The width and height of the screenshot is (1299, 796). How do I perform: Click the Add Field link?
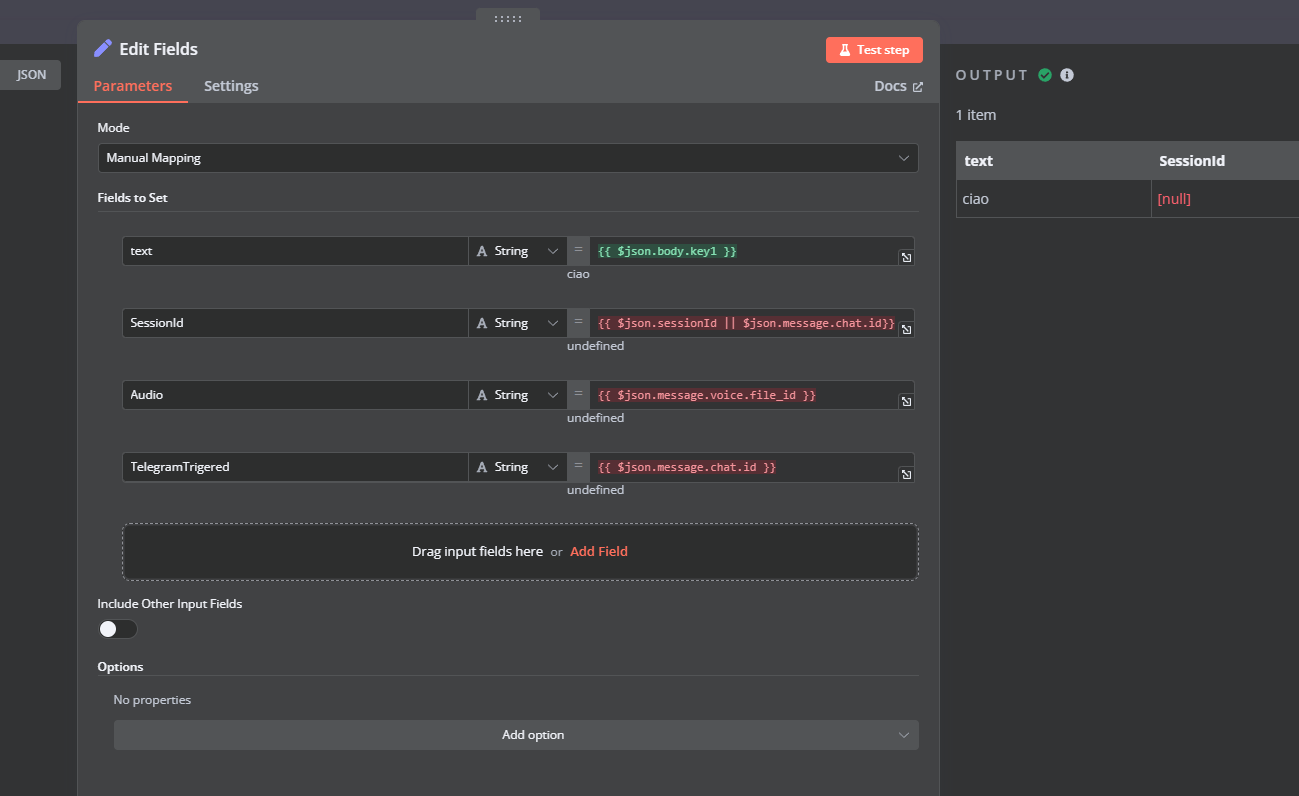[x=598, y=551]
